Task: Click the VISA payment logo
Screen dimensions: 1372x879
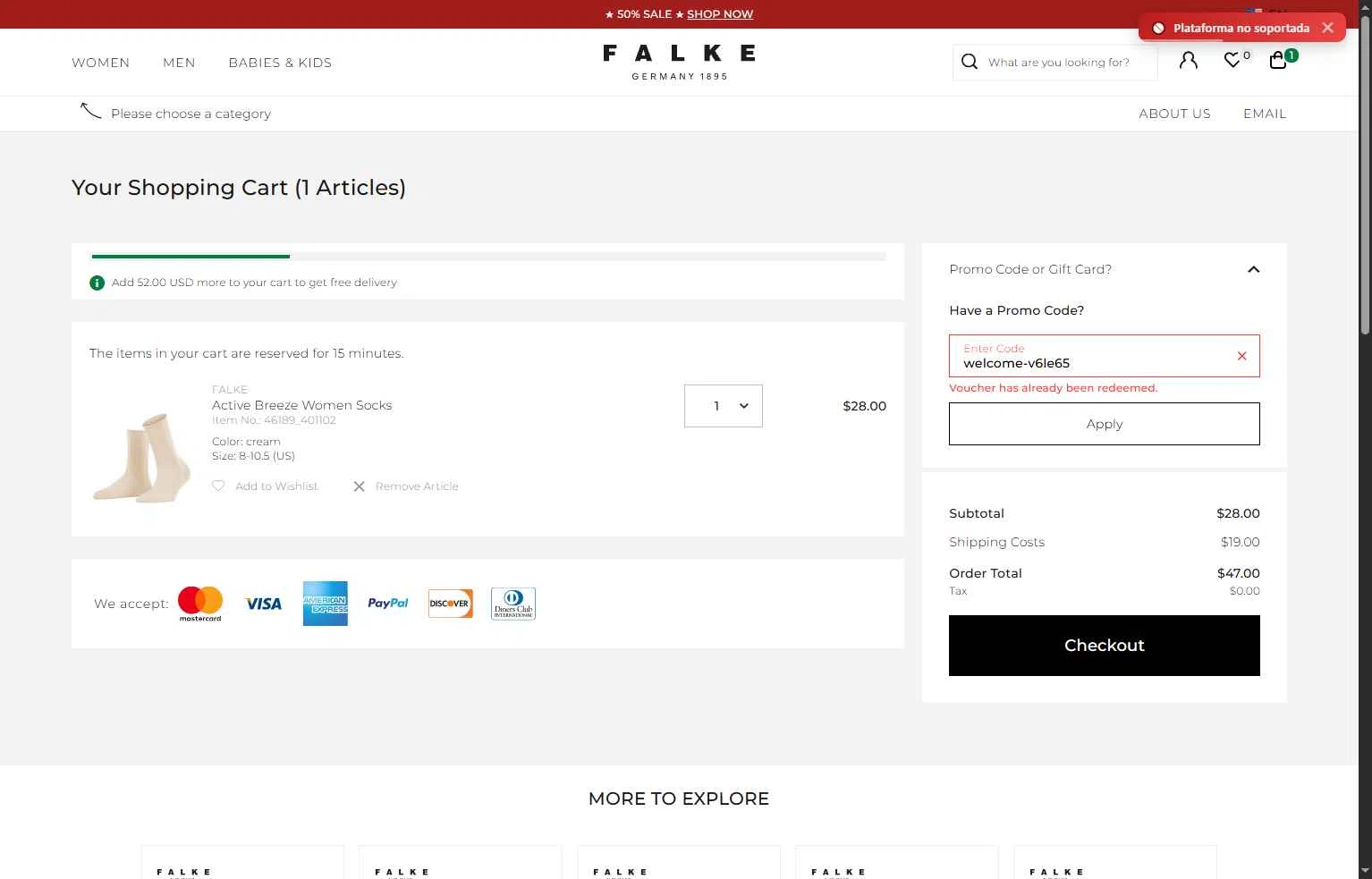Action: [x=263, y=604]
